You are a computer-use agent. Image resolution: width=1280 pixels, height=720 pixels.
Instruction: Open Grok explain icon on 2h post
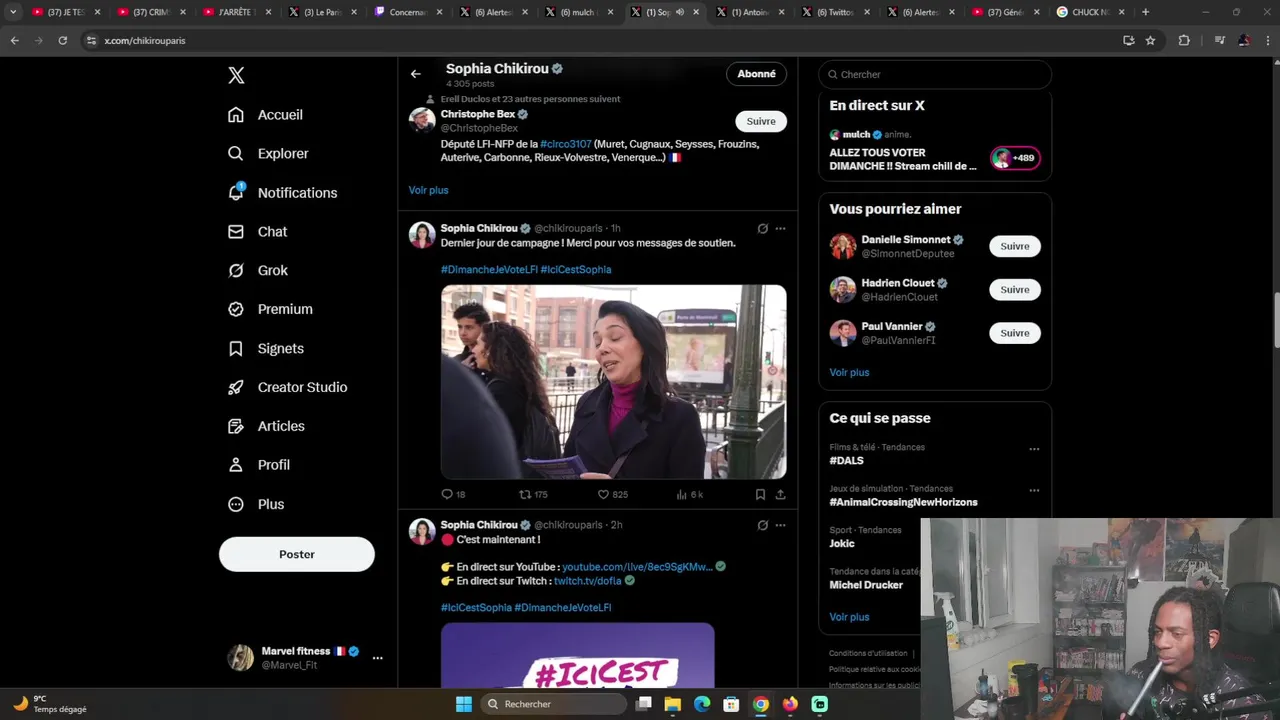click(x=763, y=525)
